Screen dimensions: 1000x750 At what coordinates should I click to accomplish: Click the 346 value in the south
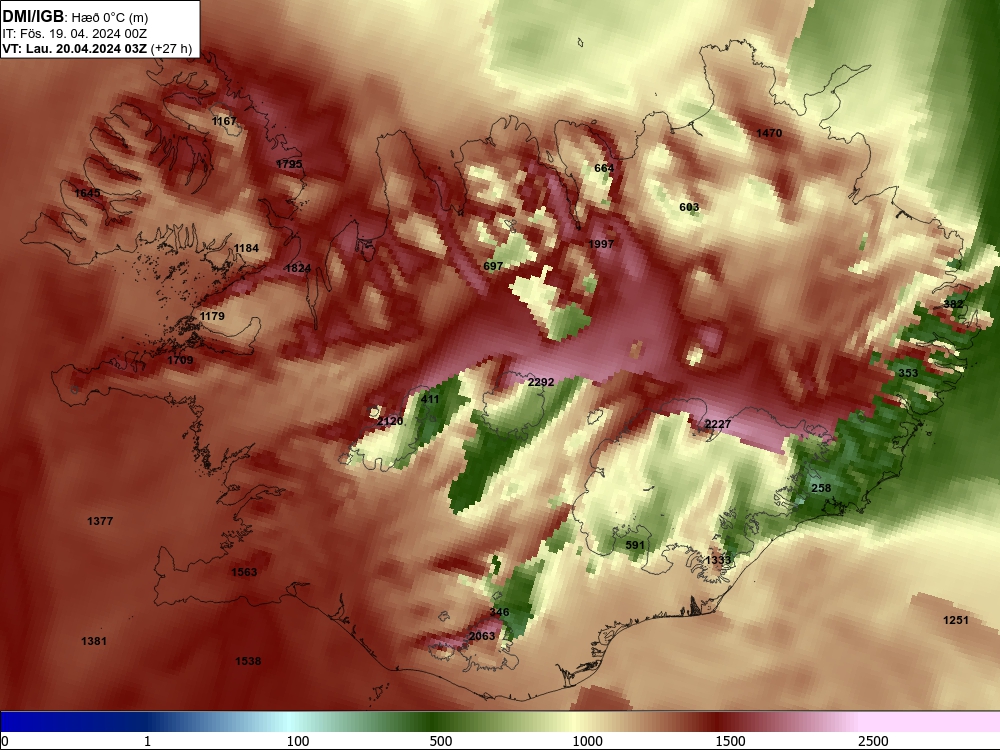(499, 613)
